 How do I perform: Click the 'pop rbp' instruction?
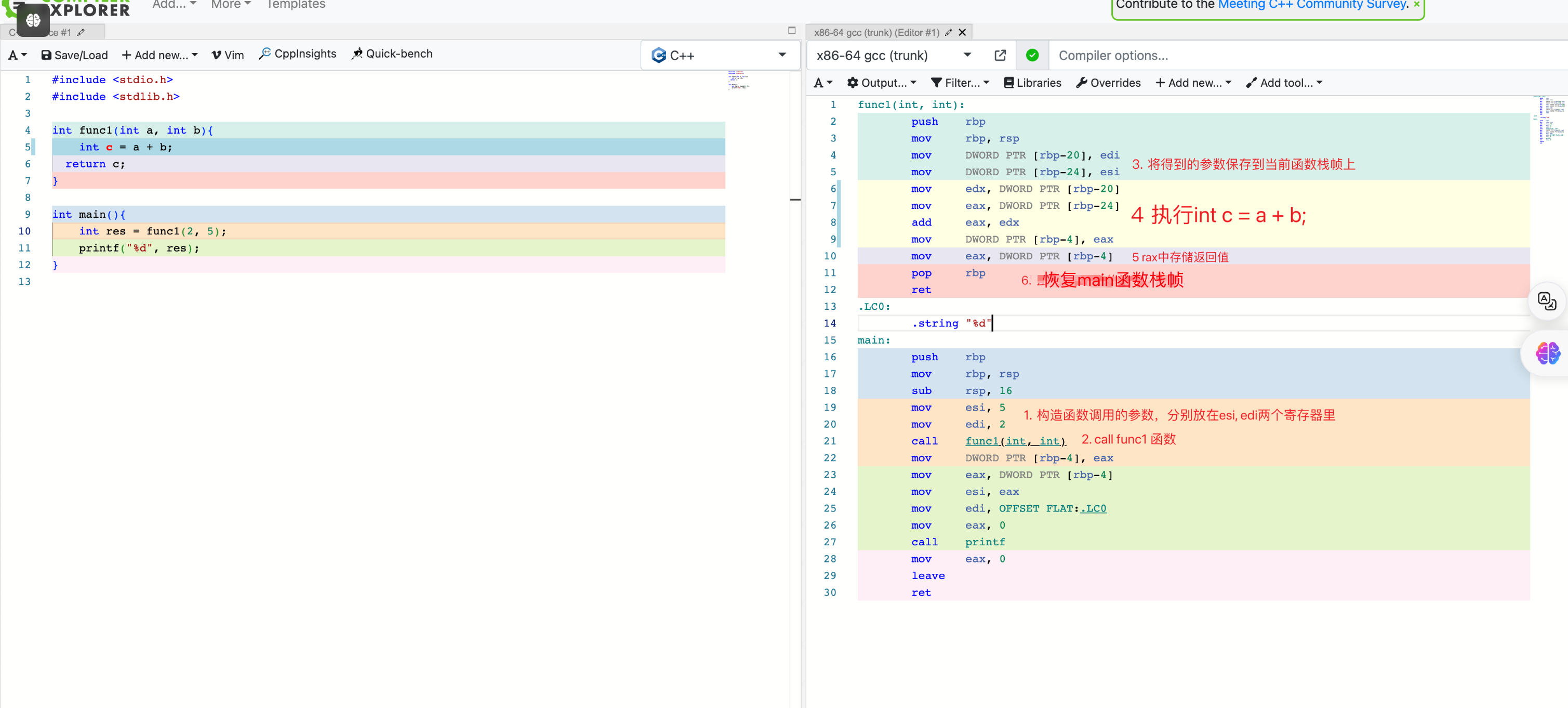pos(948,273)
